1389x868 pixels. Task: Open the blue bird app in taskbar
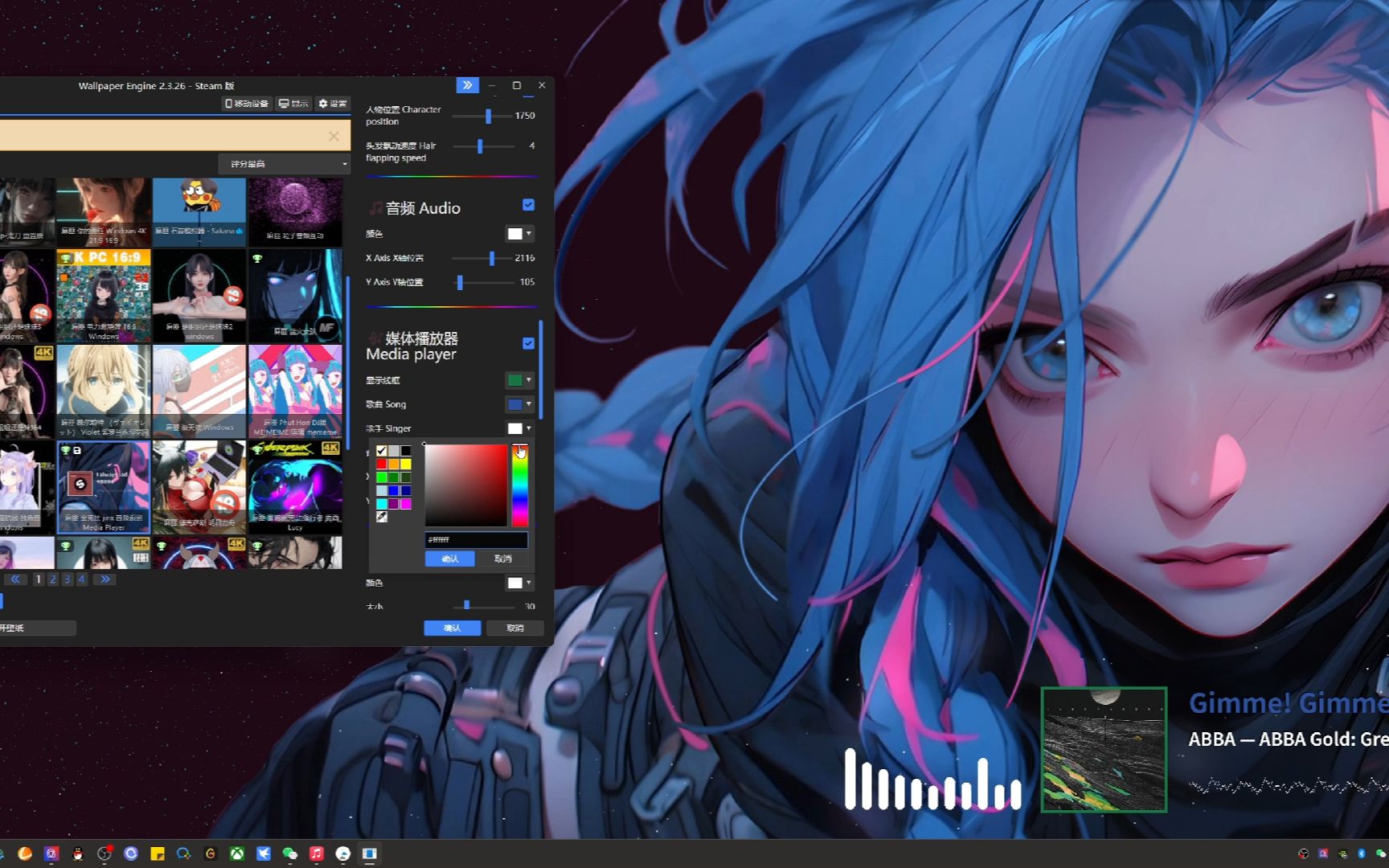(x=264, y=854)
